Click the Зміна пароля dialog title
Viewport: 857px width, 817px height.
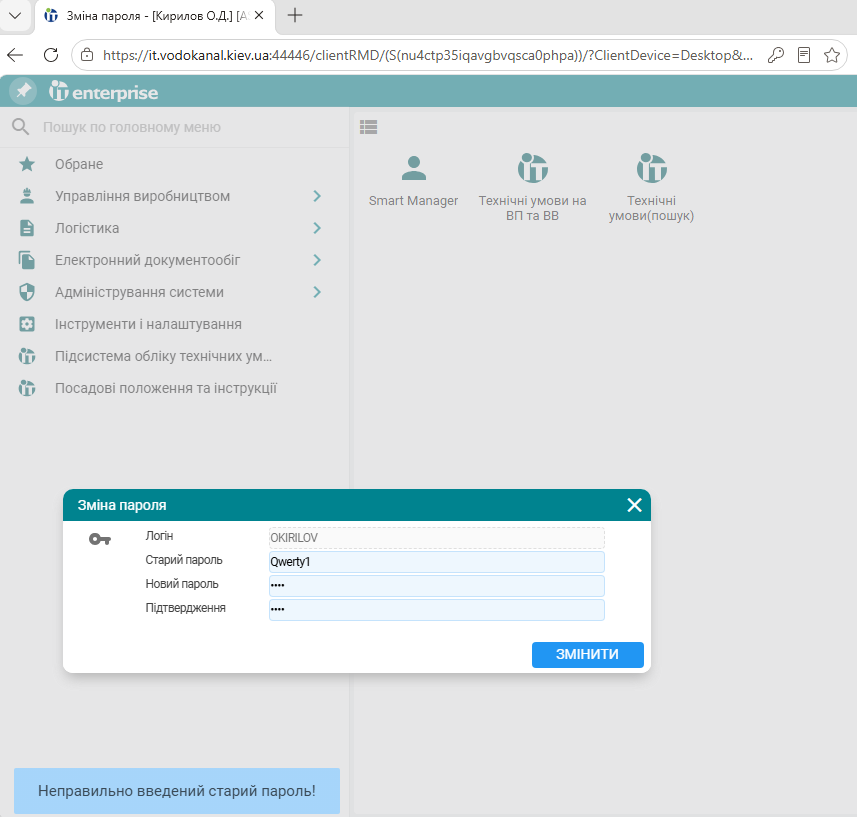122,505
